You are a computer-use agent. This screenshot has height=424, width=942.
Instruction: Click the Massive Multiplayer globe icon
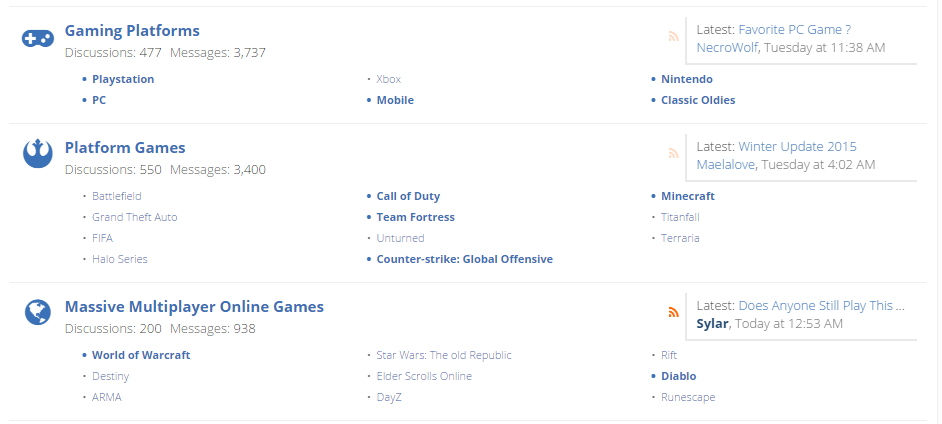coord(38,312)
